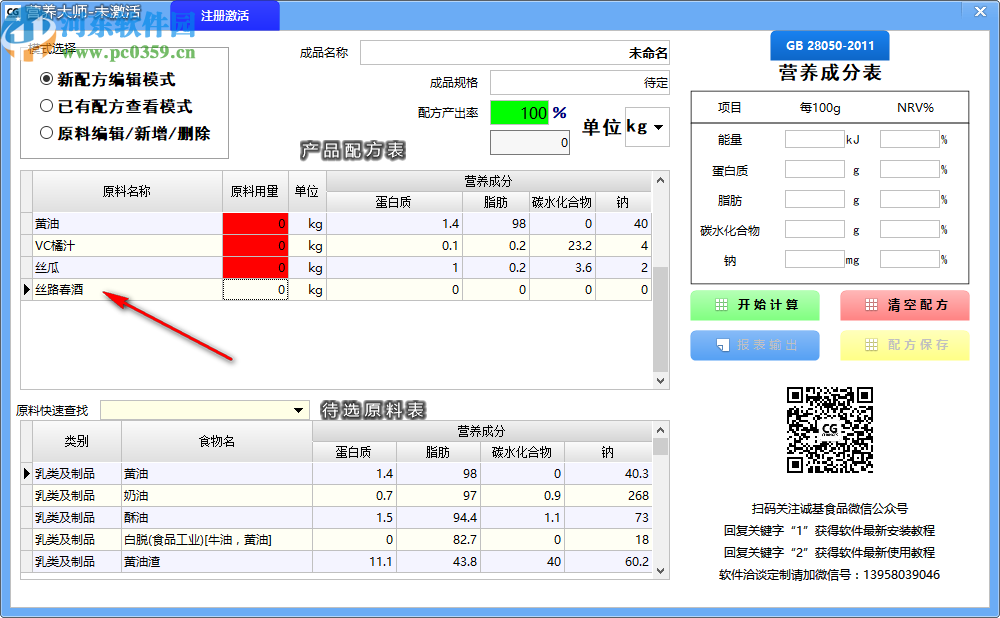Image resolution: width=1000 pixels, height=618 pixels.
Task: Click the report icon on 报表输出
Action: click(x=723, y=345)
